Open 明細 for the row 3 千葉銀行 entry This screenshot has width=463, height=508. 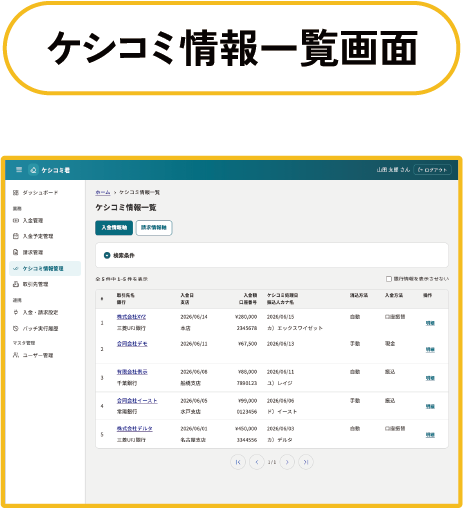click(x=430, y=378)
